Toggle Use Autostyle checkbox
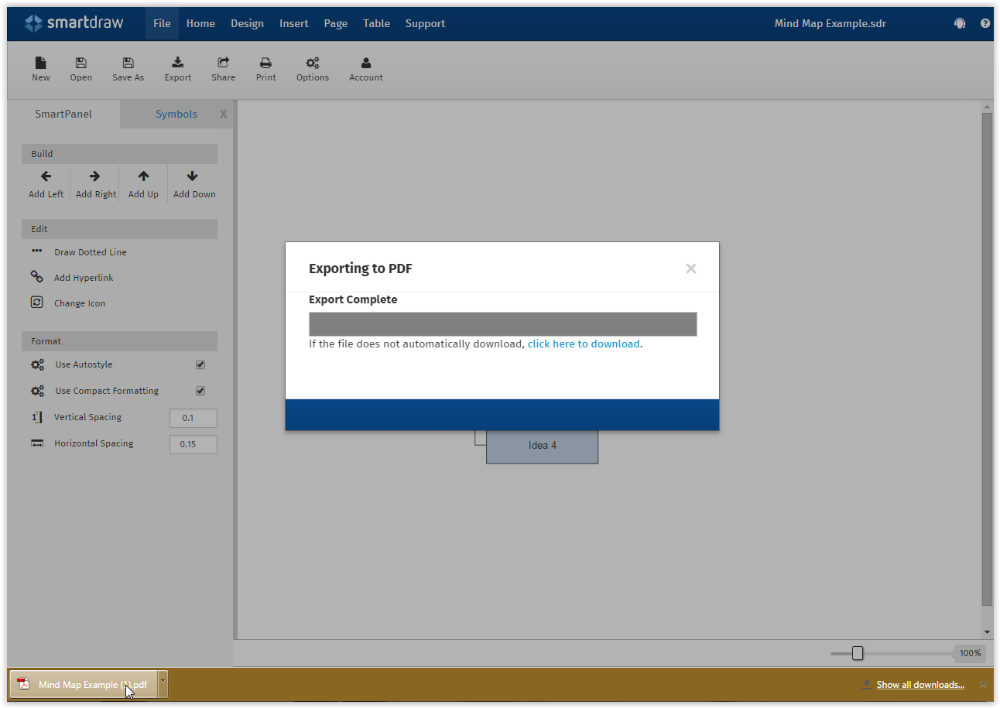Viewport: 1000px width, 708px height. (x=200, y=365)
